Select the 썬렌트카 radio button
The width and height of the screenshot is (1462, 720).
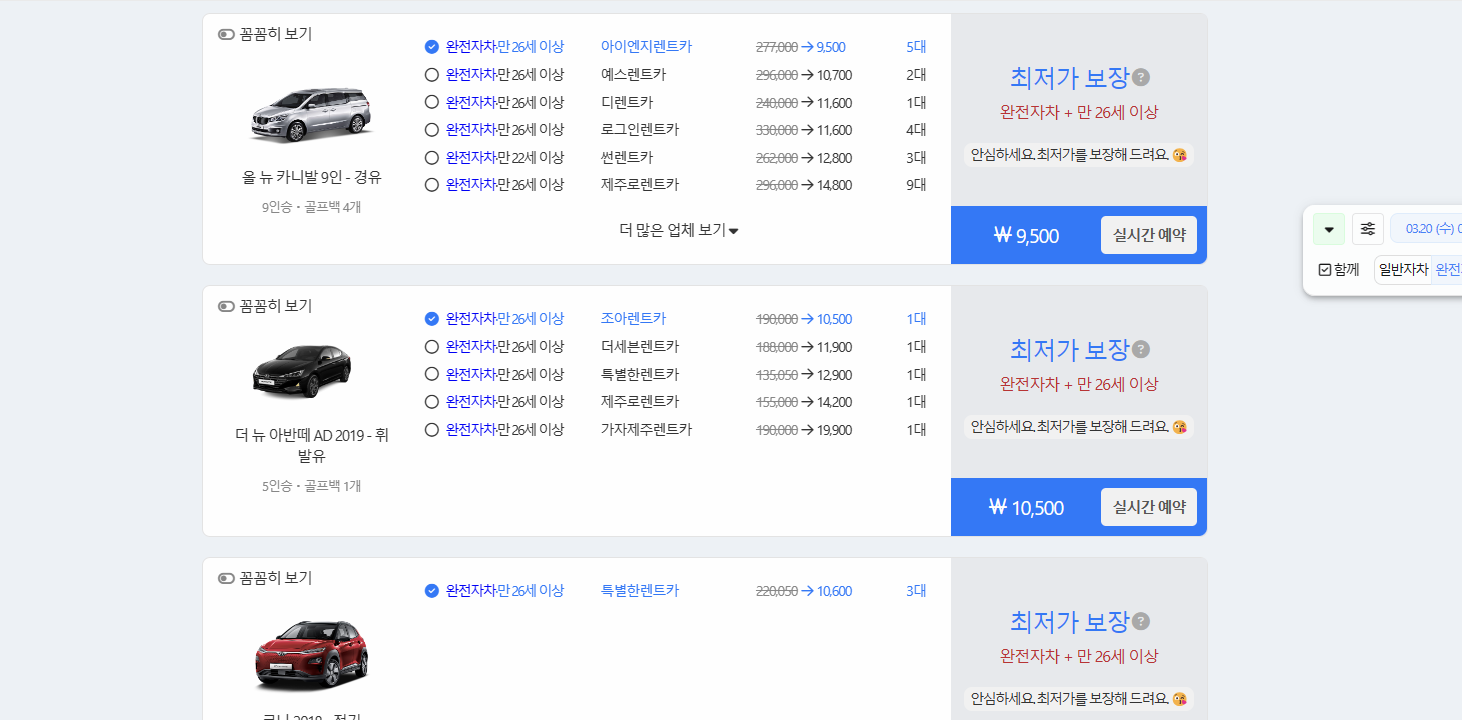(x=431, y=156)
